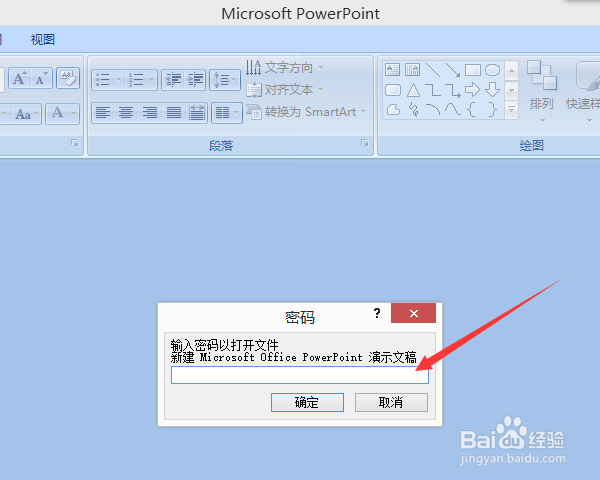Open the 文字方向 text direction menu
600x480 pixels.
click(285, 68)
